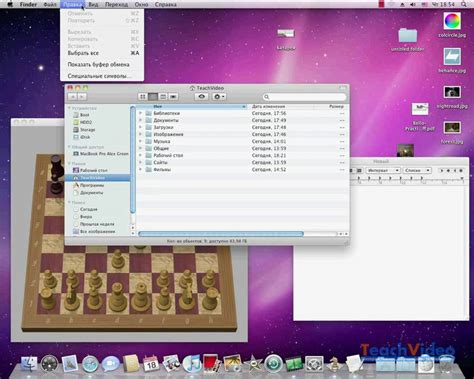Expand the Документы folder in file list
474x379 pixels.
coord(140,120)
